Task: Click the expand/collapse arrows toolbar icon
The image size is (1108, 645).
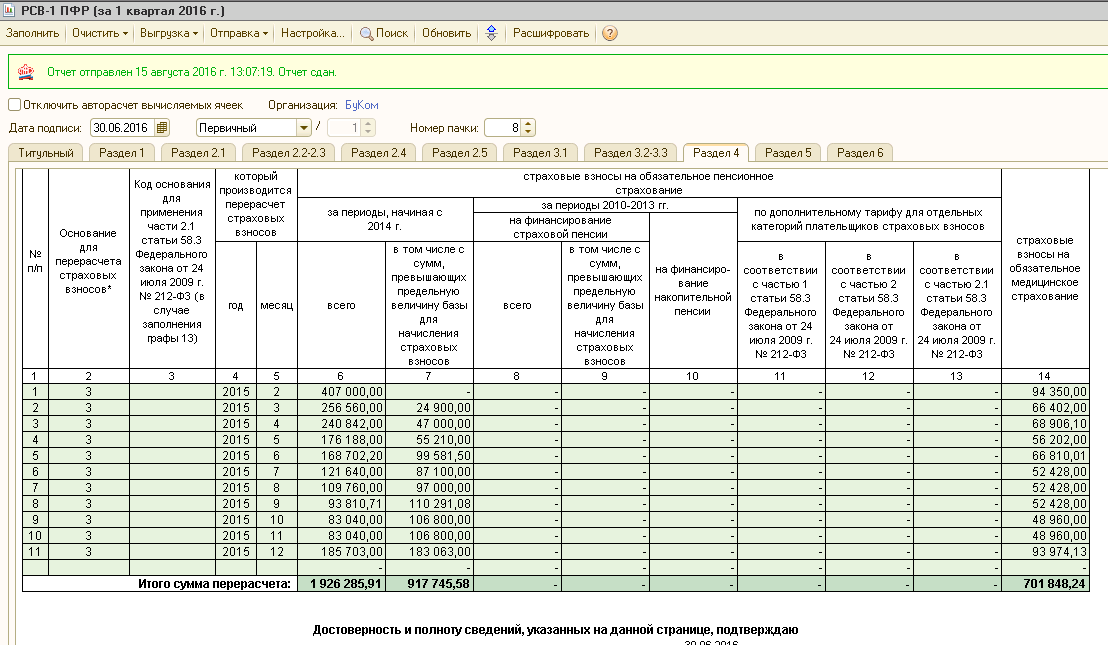Action: (492, 33)
